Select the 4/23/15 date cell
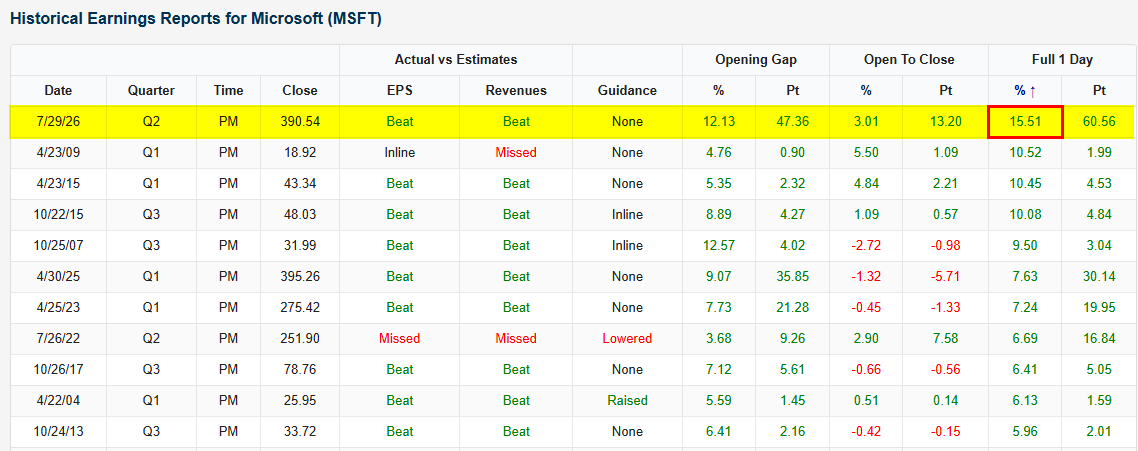Image resolution: width=1138 pixels, height=451 pixels. (58, 184)
